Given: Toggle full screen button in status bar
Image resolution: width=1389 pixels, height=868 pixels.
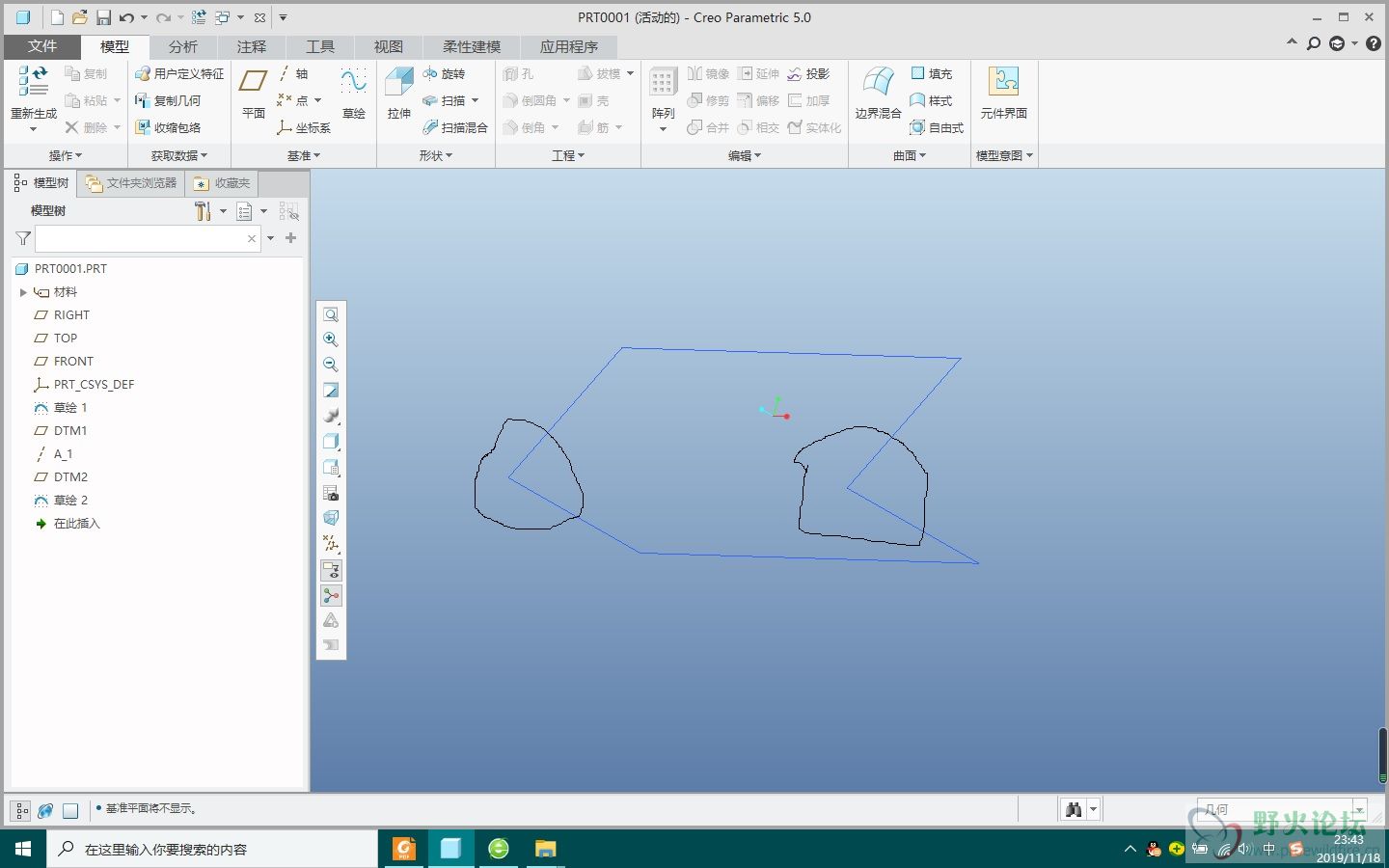Looking at the screenshot, I should pyautogui.click(x=69, y=811).
